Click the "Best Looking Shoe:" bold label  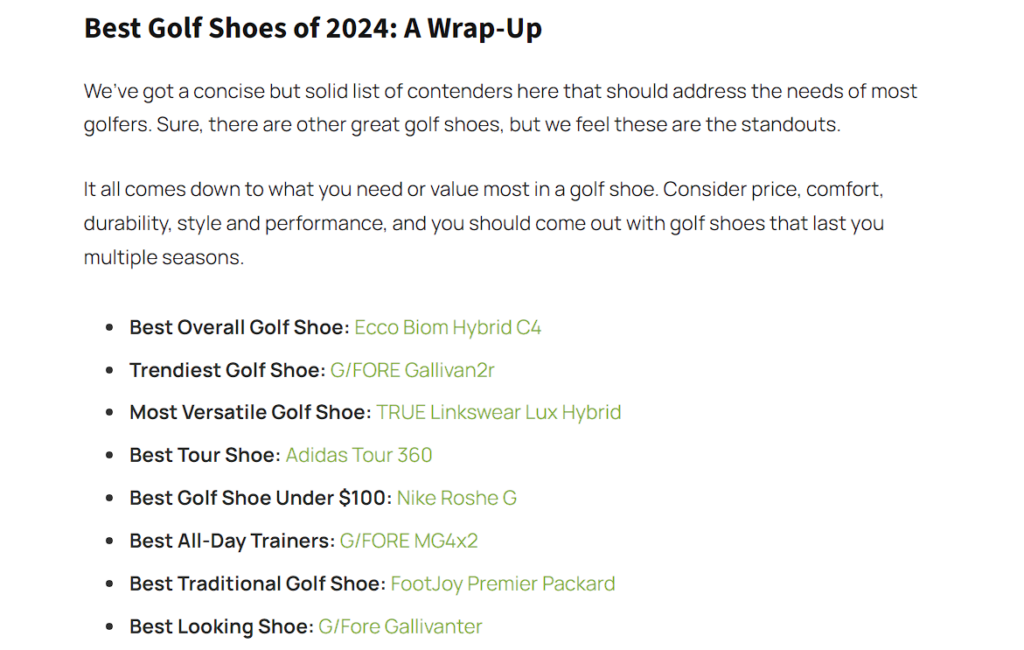[x=221, y=626]
